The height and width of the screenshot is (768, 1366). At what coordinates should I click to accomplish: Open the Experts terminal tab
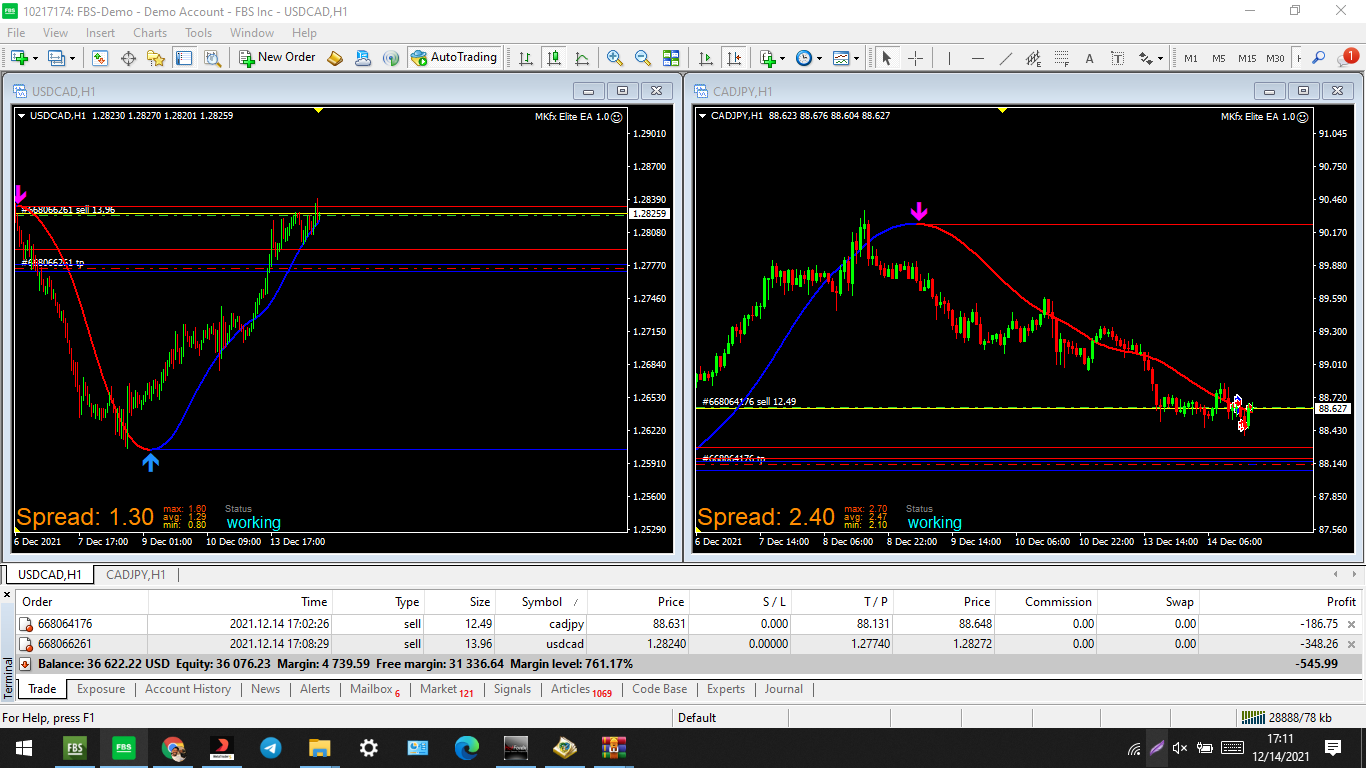(x=726, y=689)
